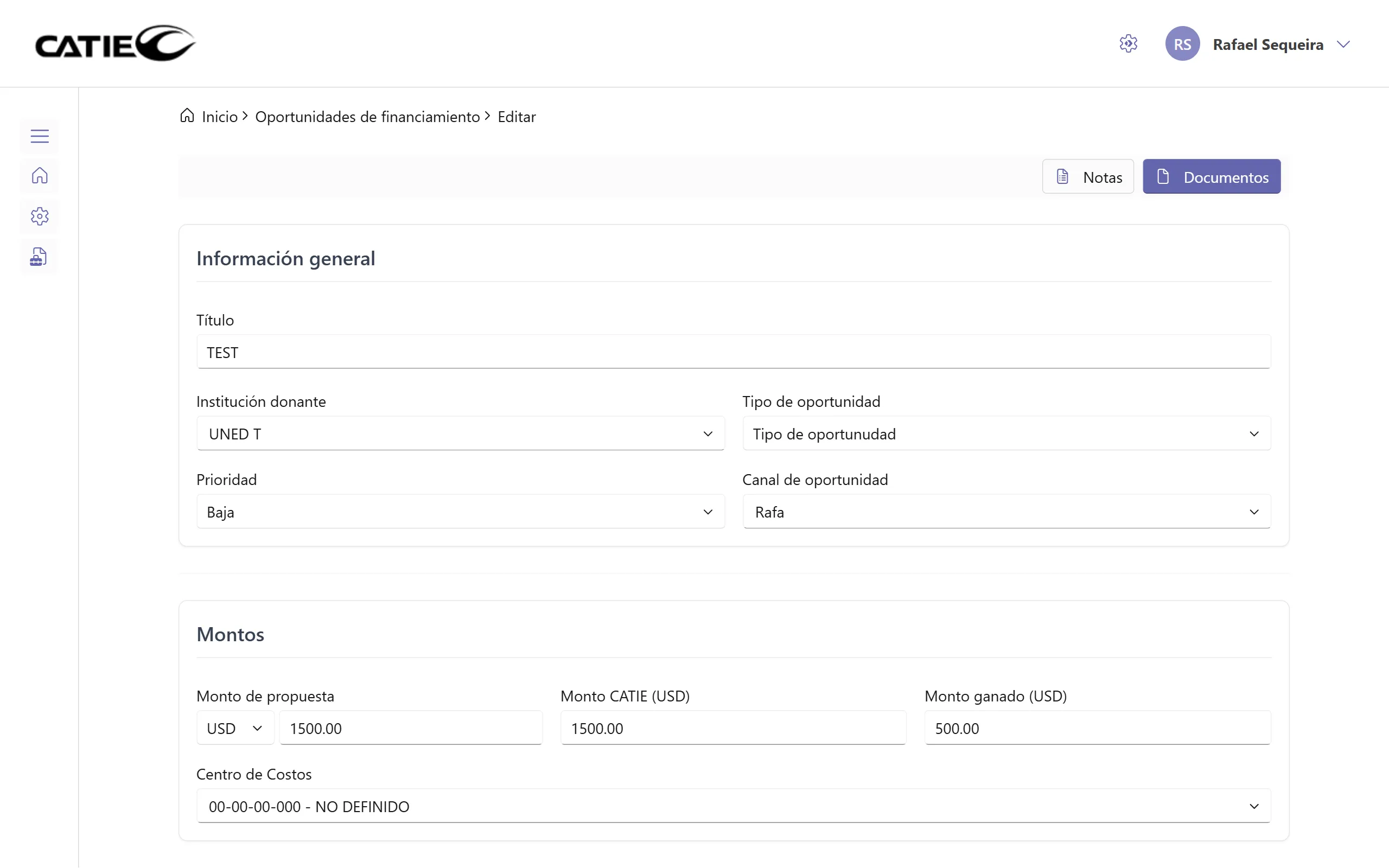Click the document briefcase sidebar icon
The image size is (1389, 868).
click(39, 257)
